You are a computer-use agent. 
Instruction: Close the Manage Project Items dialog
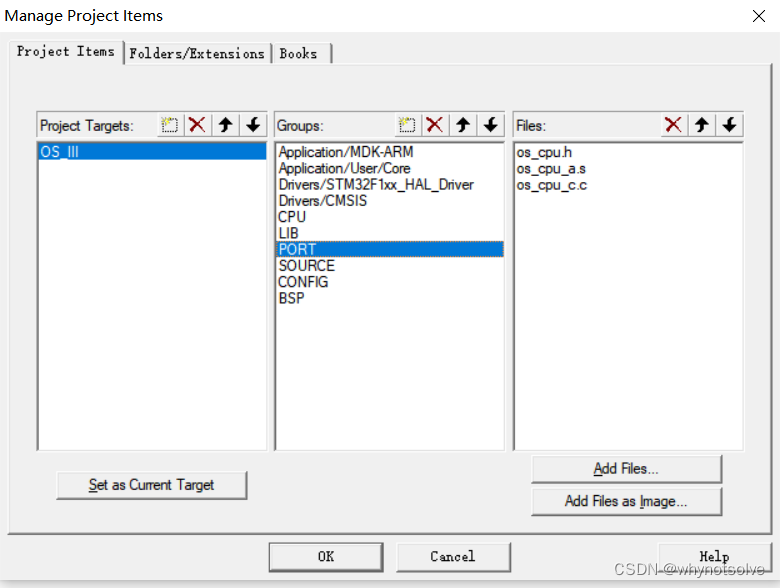tap(759, 16)
